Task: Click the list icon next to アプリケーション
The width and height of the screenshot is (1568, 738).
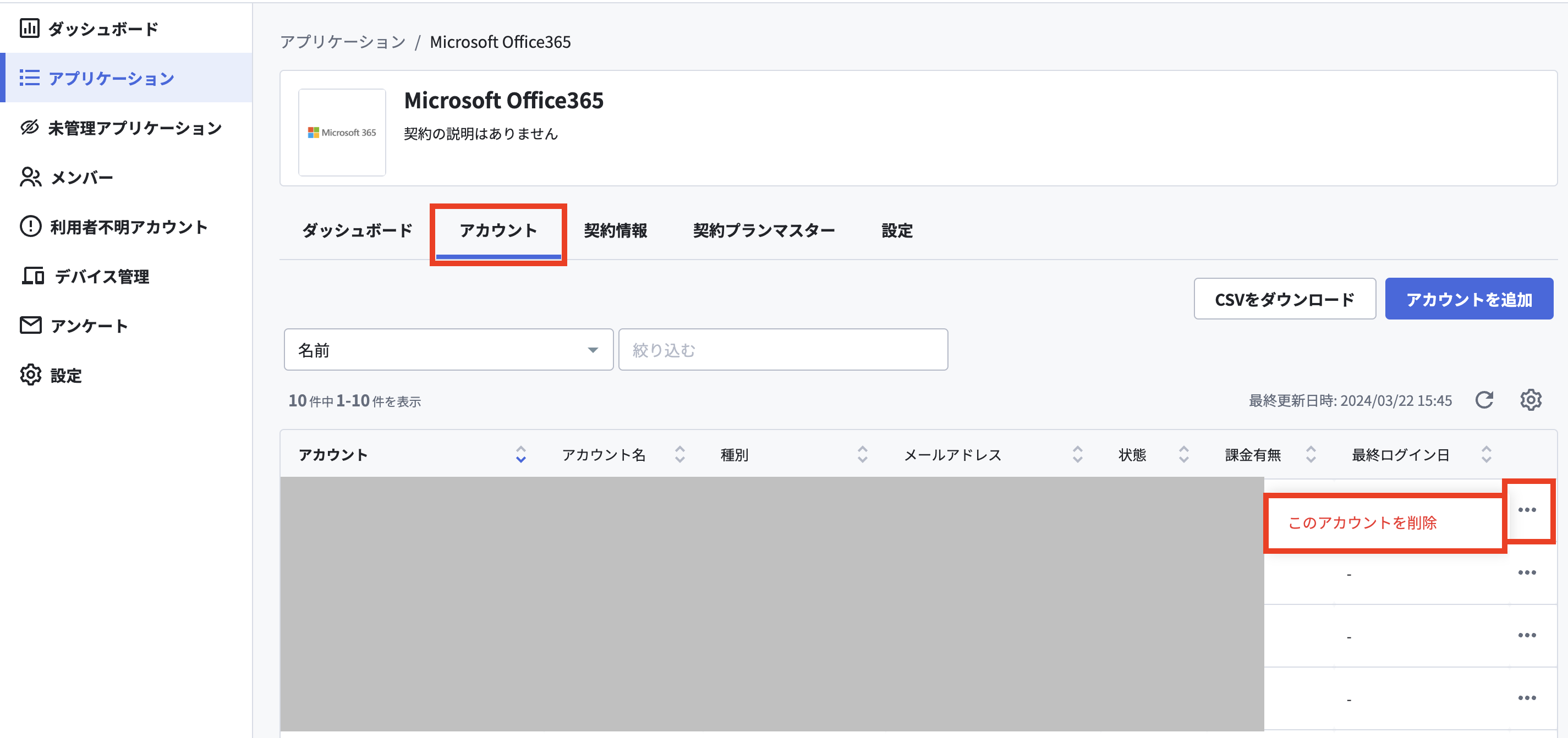Action: point(29,78)
